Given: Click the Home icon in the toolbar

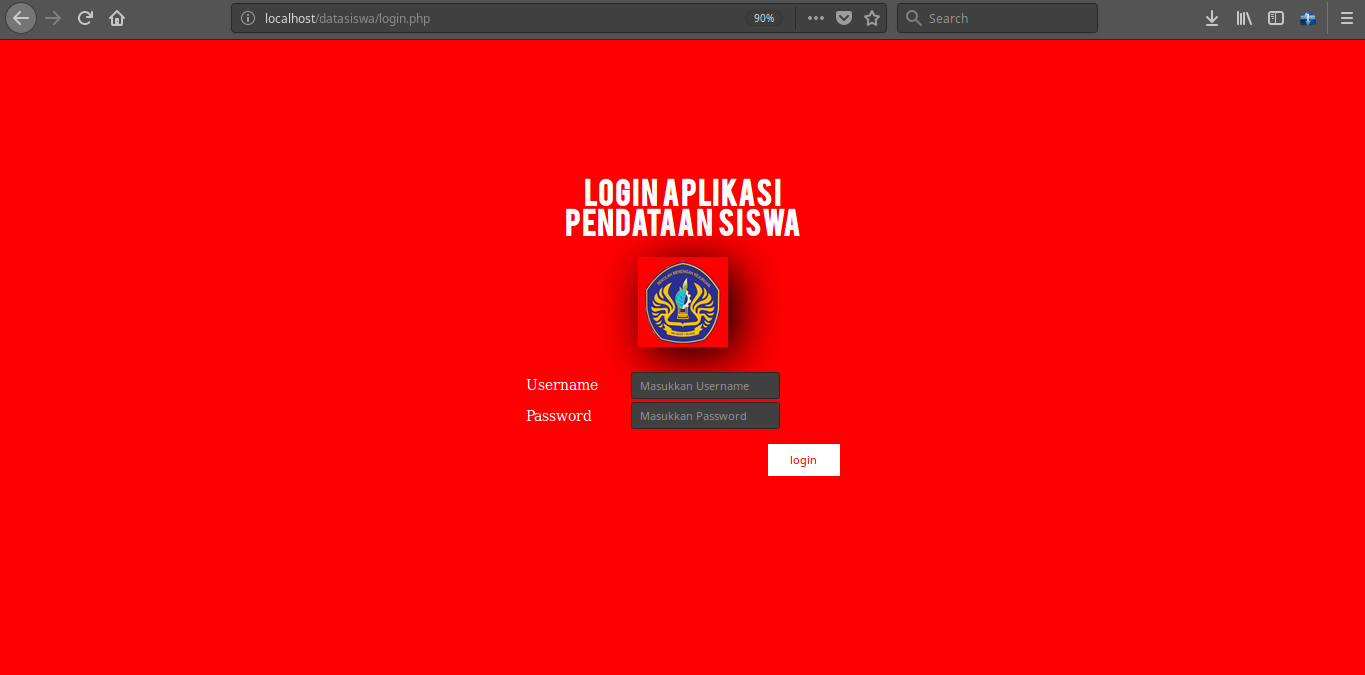Looking at the screenshot, I should 116,17.
